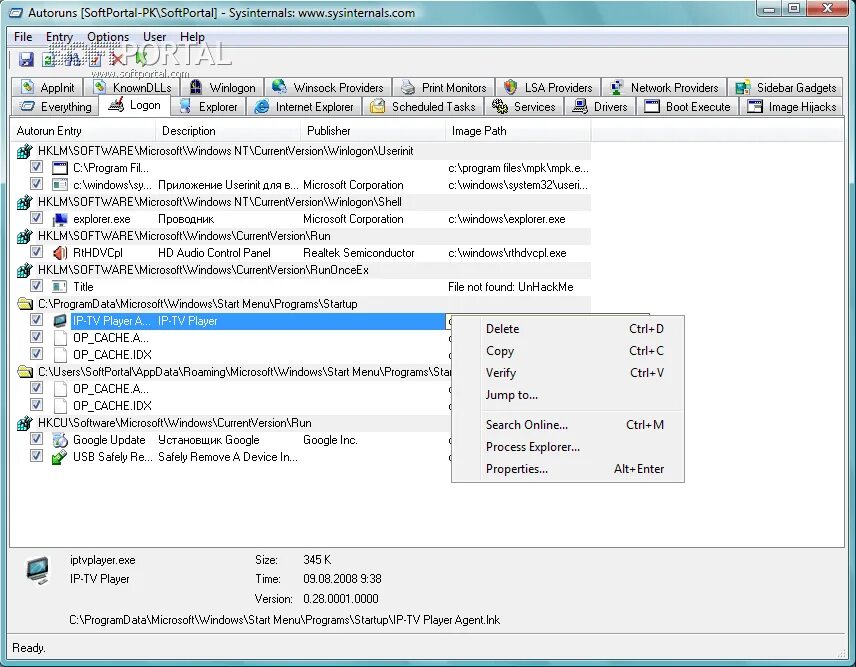
Task: Open the LSA Providers tab
Action: 548,87
